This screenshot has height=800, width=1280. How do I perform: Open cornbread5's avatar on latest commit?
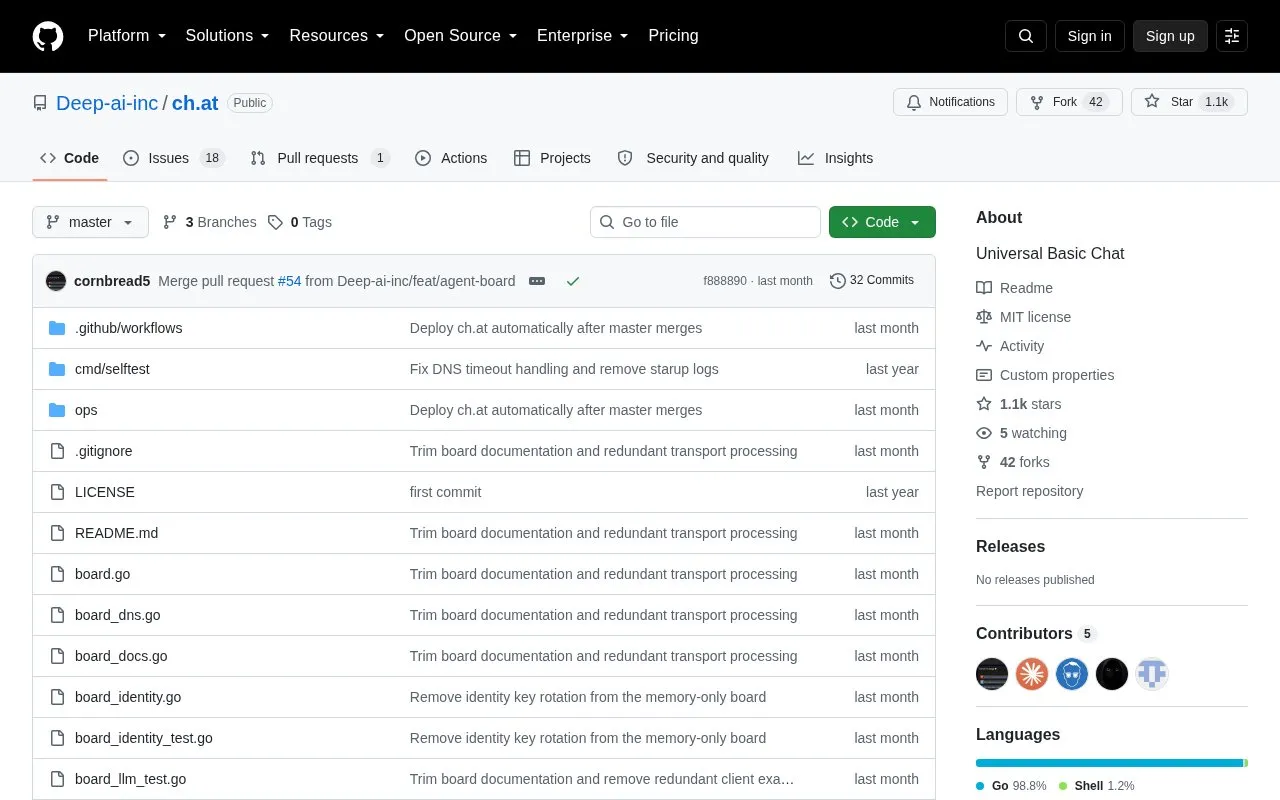coord(56,281)
